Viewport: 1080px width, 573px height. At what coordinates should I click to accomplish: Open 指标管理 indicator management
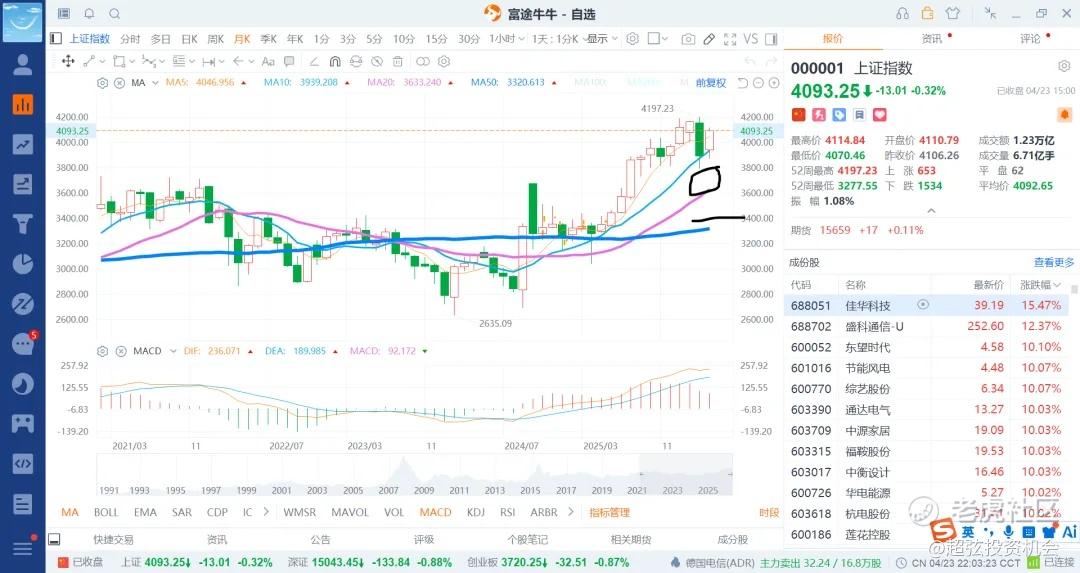(x=610, y=512)
